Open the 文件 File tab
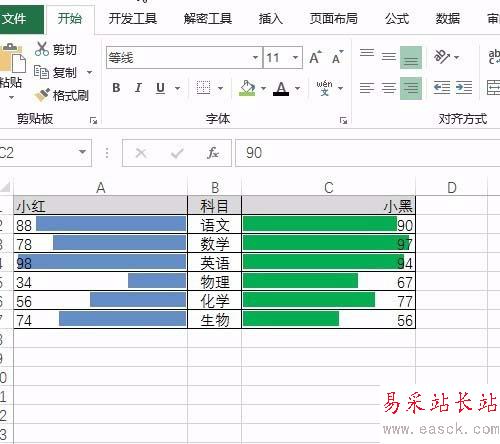Viewport: 500px width, 444px height. [x=21, y=19]
